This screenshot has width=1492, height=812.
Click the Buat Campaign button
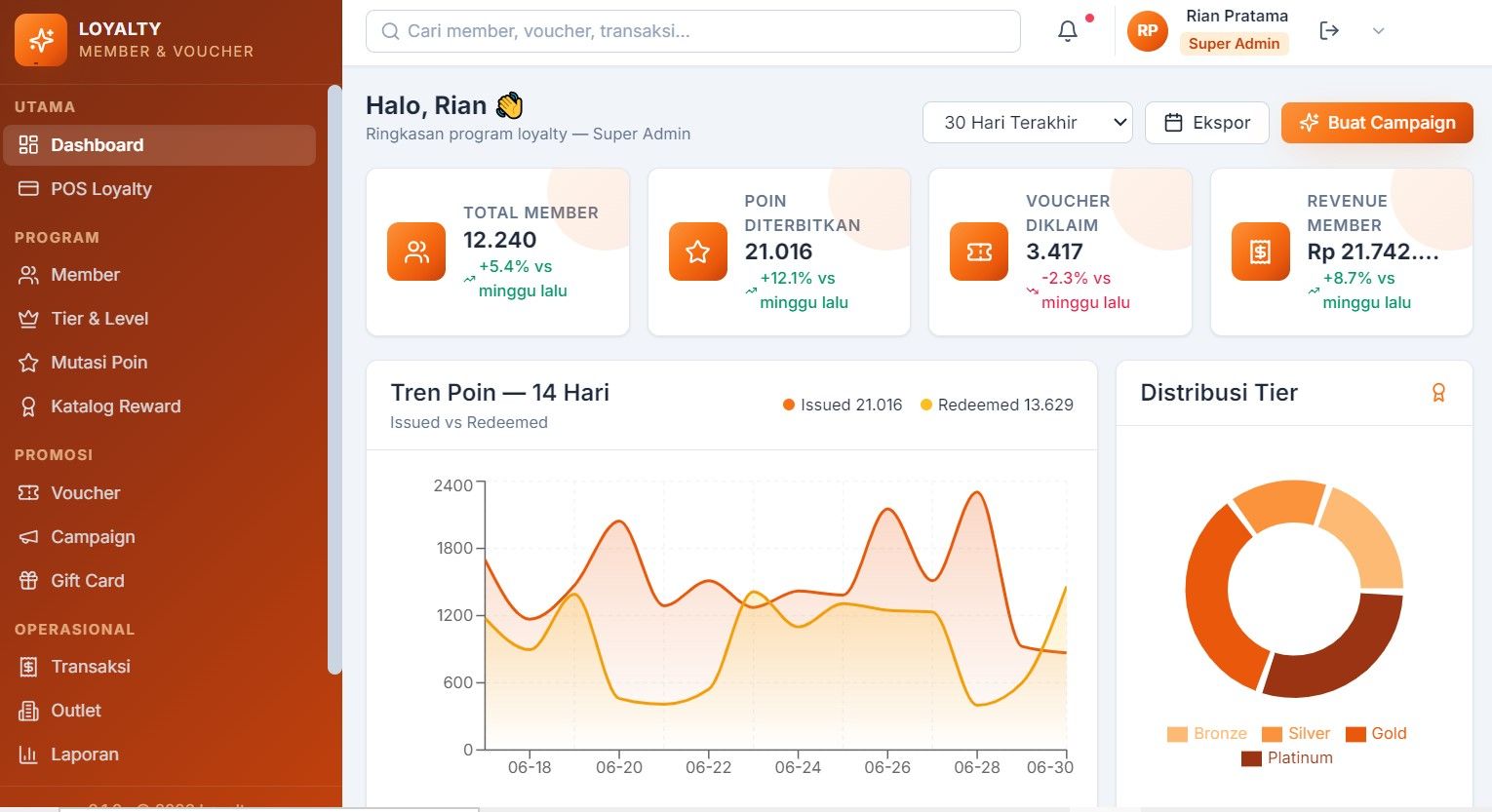point(1377,123)
